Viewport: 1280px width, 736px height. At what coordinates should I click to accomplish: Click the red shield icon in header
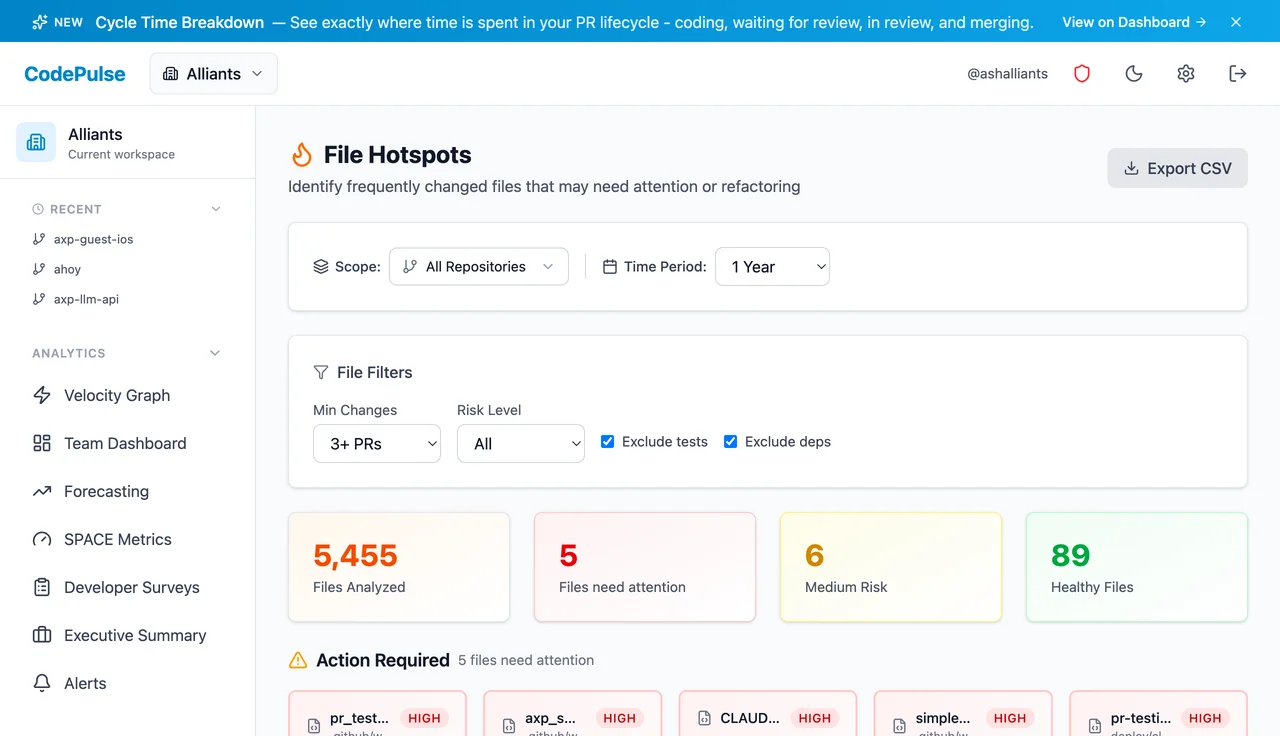coord(1082,73)
